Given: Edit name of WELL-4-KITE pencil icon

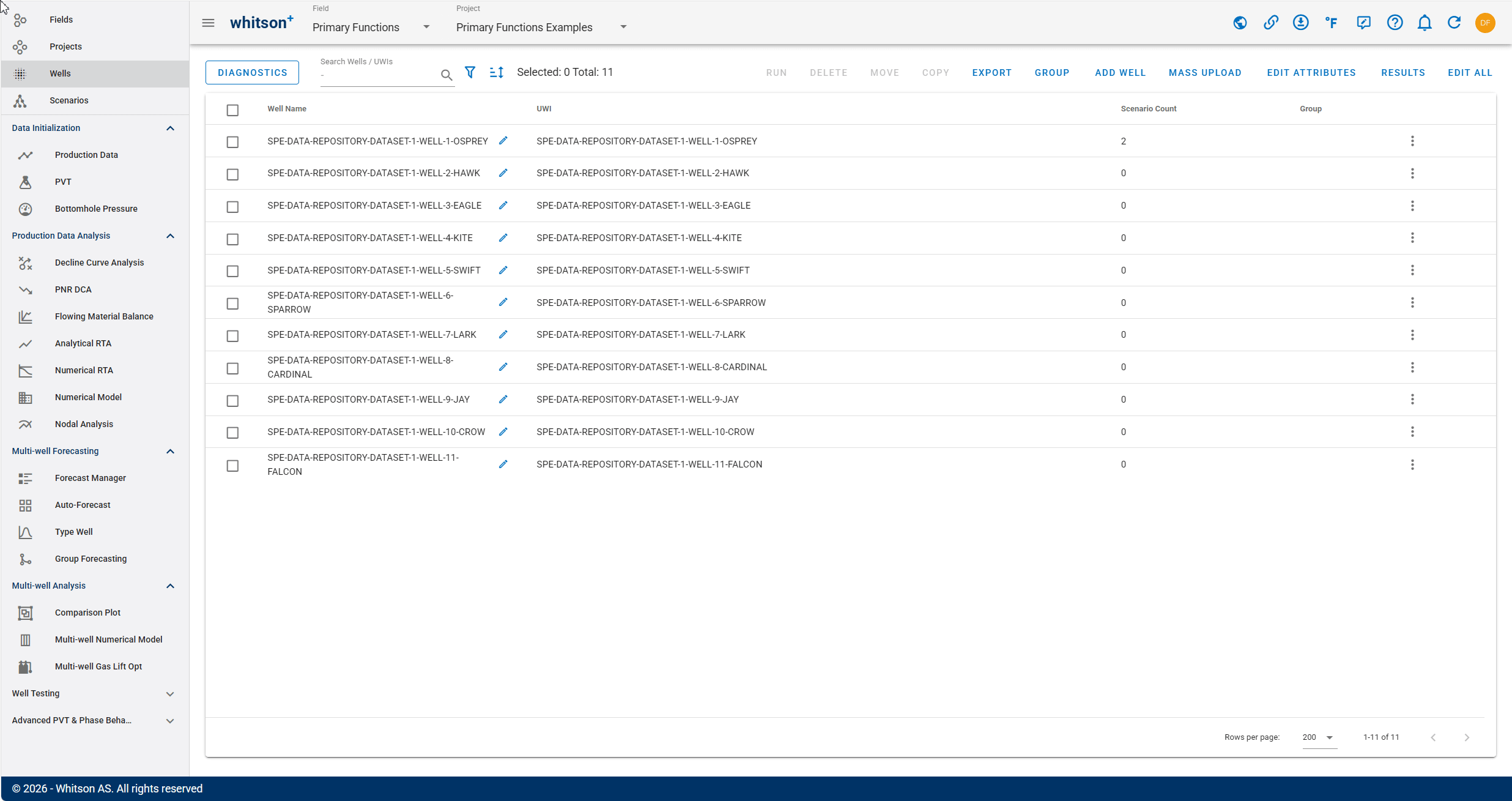Looking at the screenshot, I should click(x=503, y=238).
